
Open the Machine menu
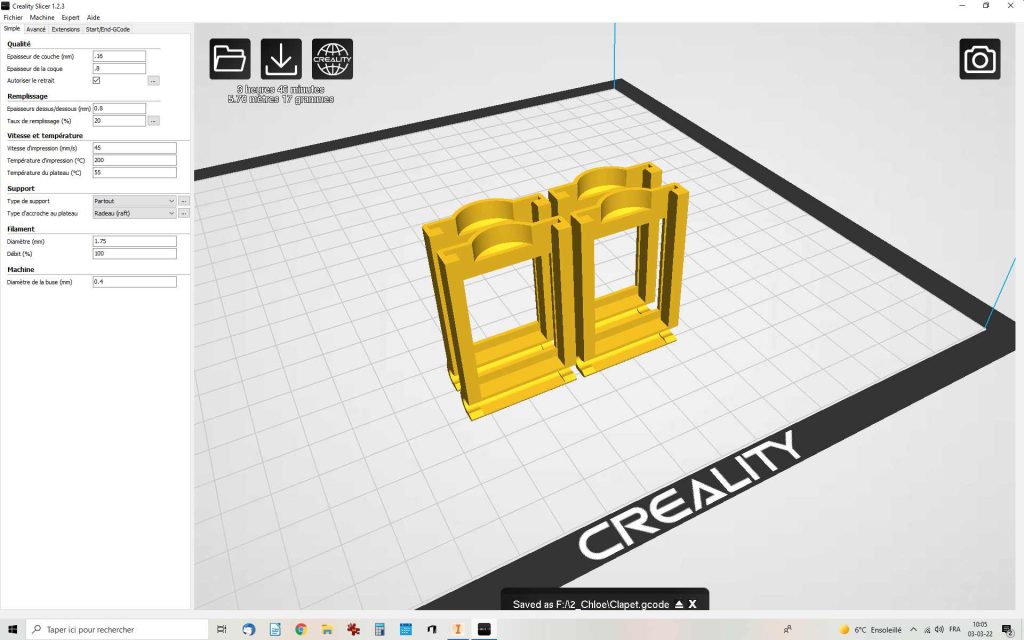point(42,18)
